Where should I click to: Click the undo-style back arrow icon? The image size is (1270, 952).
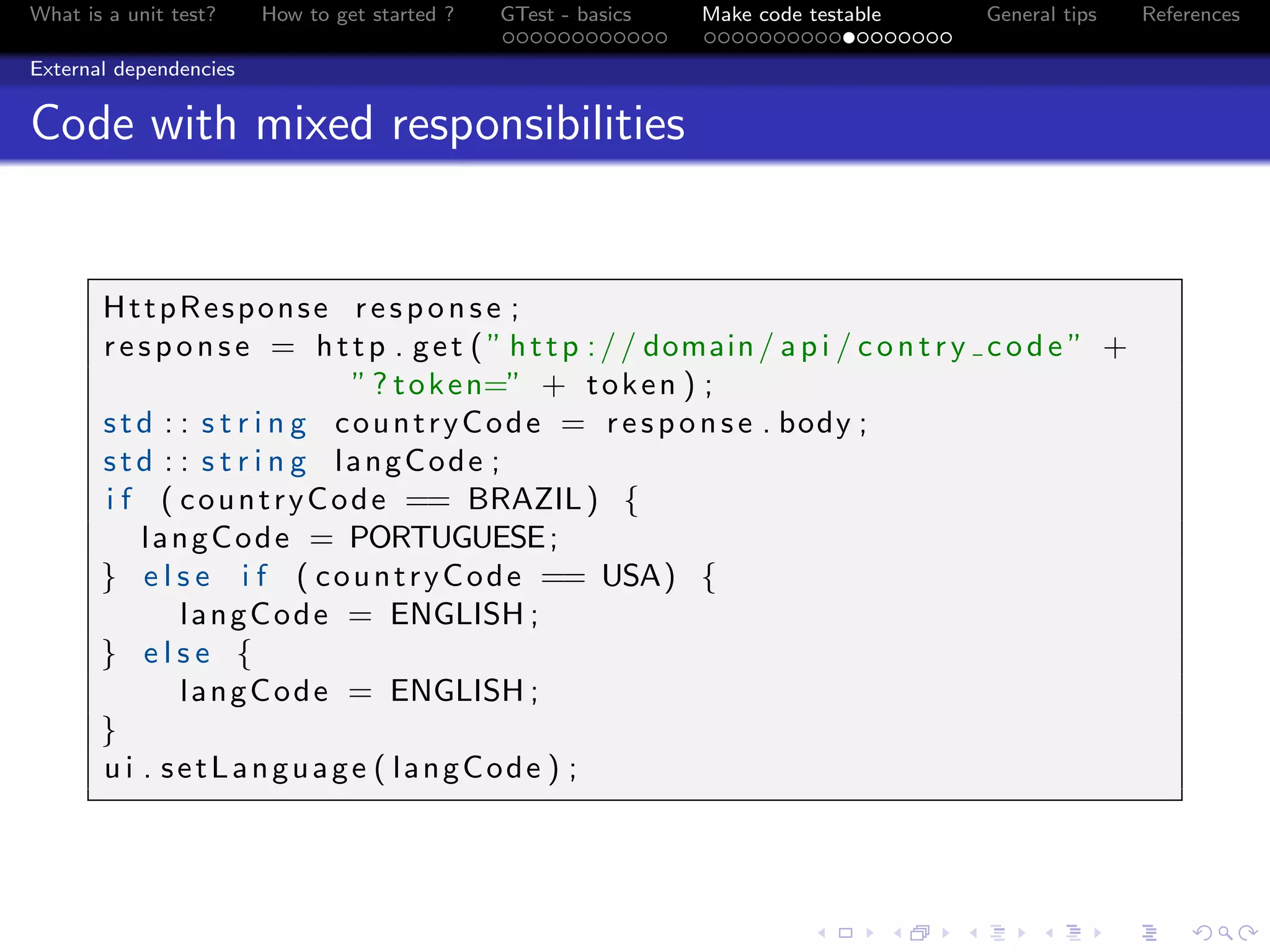[x=1202, y=933]
